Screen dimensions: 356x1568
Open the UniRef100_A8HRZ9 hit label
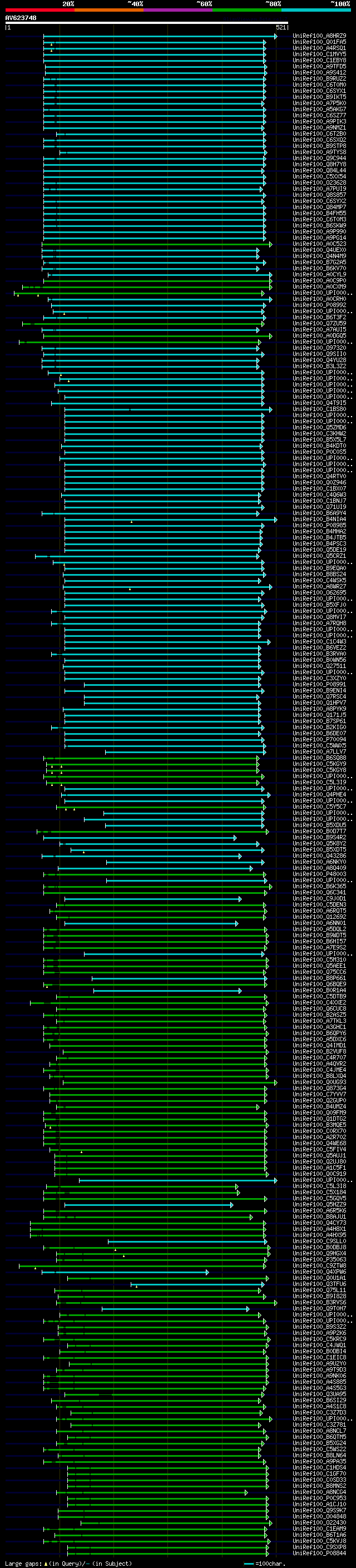(x=319, y=36)
